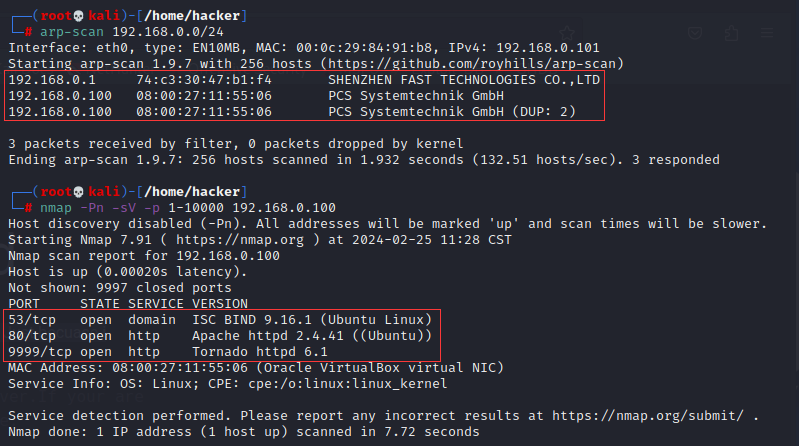Click the SHENZHEN FAST TECHNOLOGIES vendor text
The width and height of the screenshot is (799, 446).
[x=464, y=80]
